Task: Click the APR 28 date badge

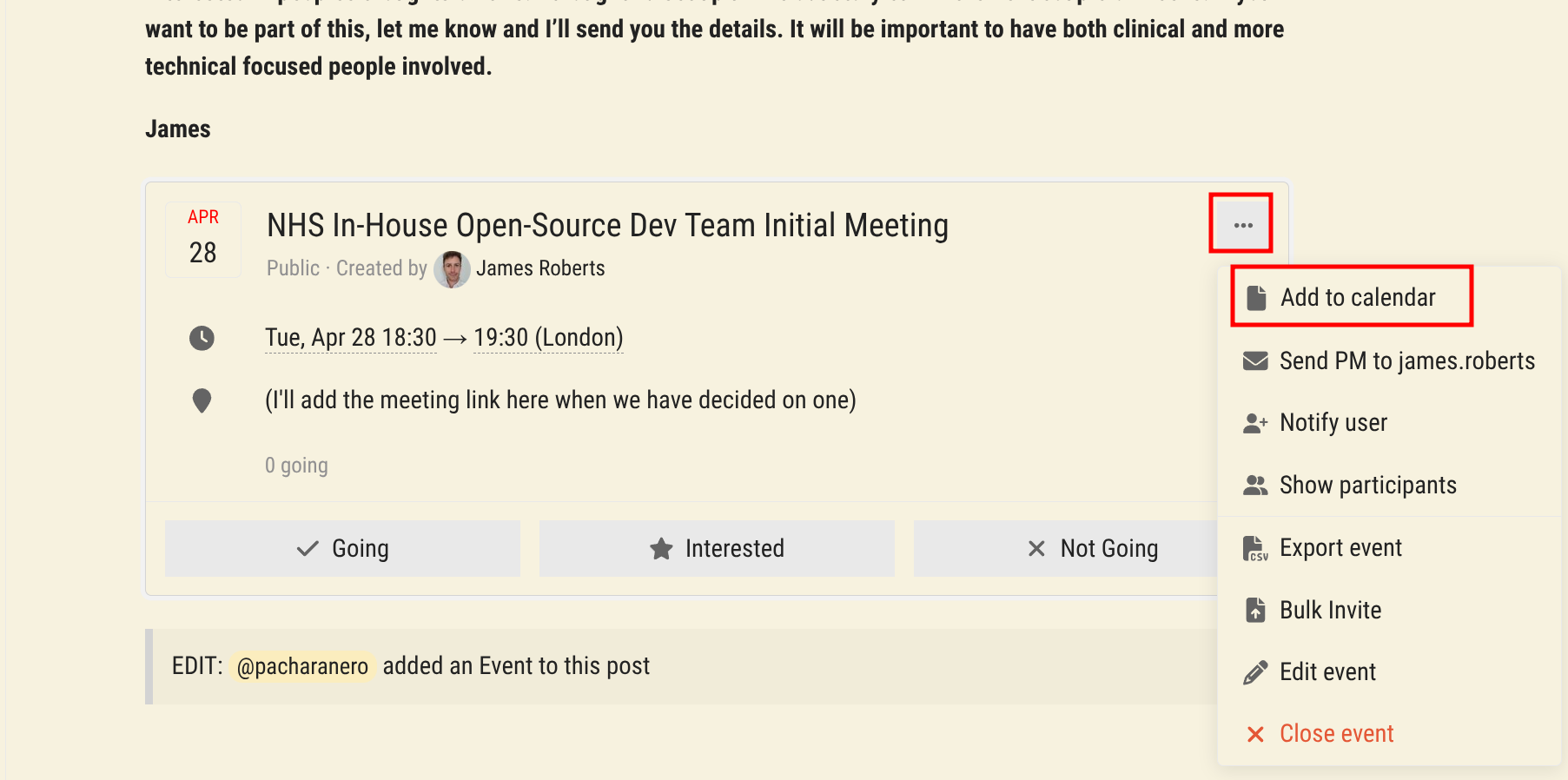Action: [203, 240]
